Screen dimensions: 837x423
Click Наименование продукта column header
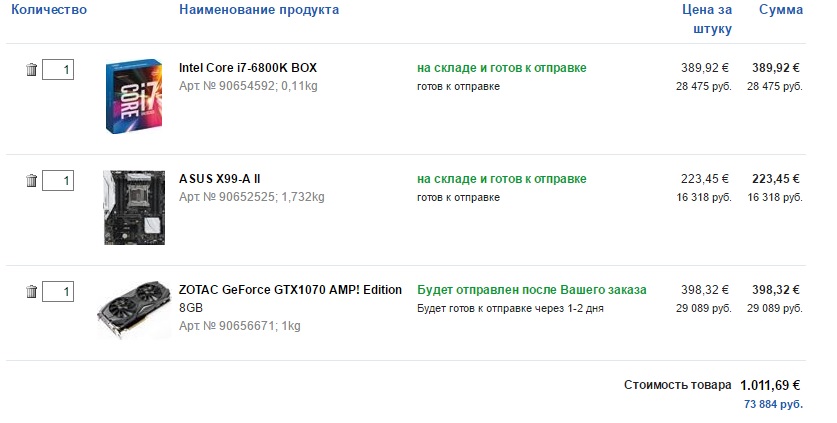pos(259,10)
